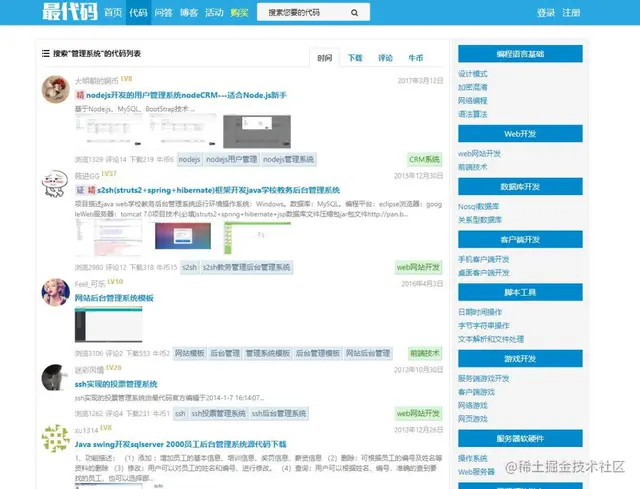Open 博客 in top navigation
This screenshot has width=640, height=489.
pyautogui.click(x=189, y=13)
